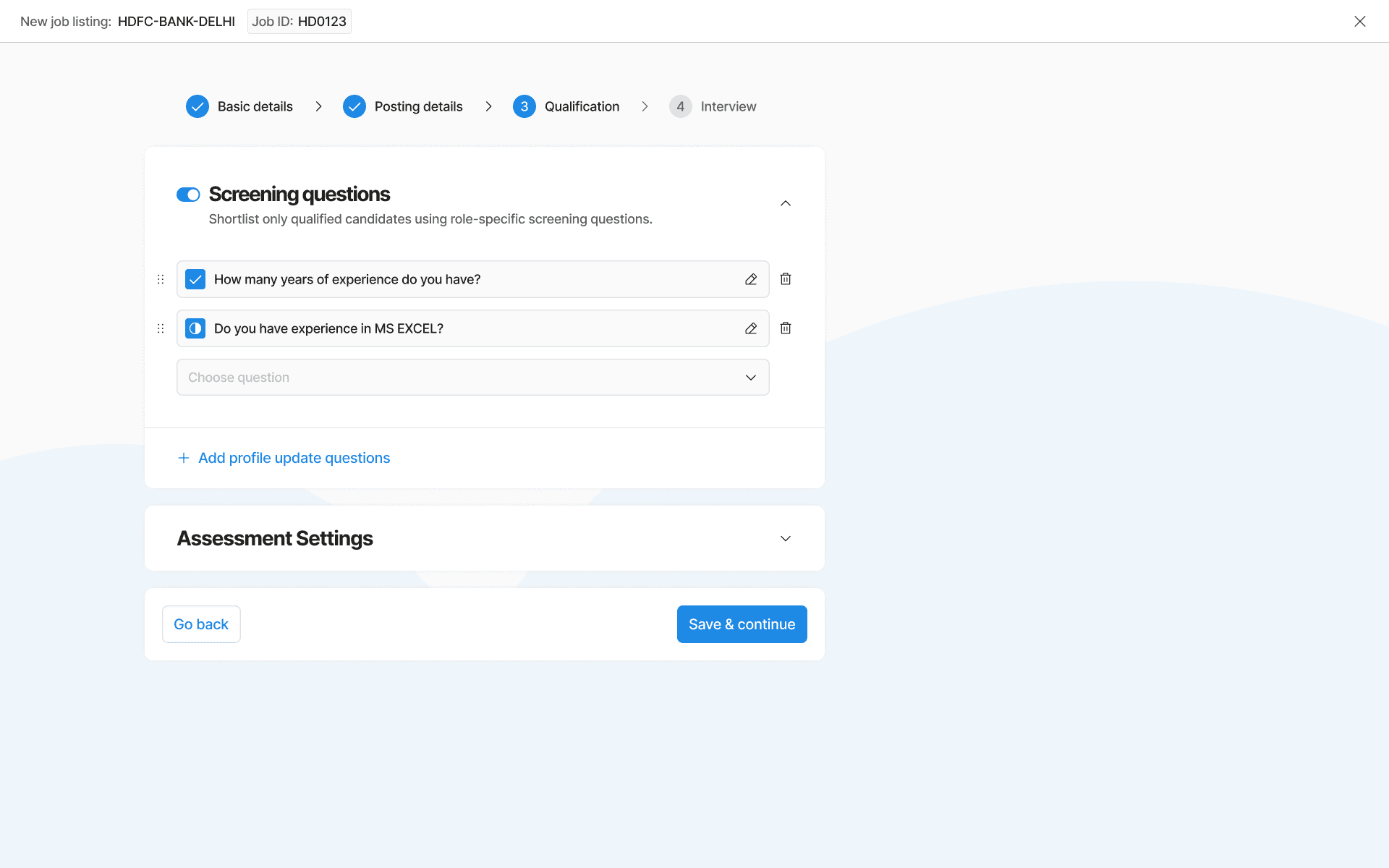1389x868 pixels.
Task: Delete the MS EXCEL question
Action: (x=786, y=328)
